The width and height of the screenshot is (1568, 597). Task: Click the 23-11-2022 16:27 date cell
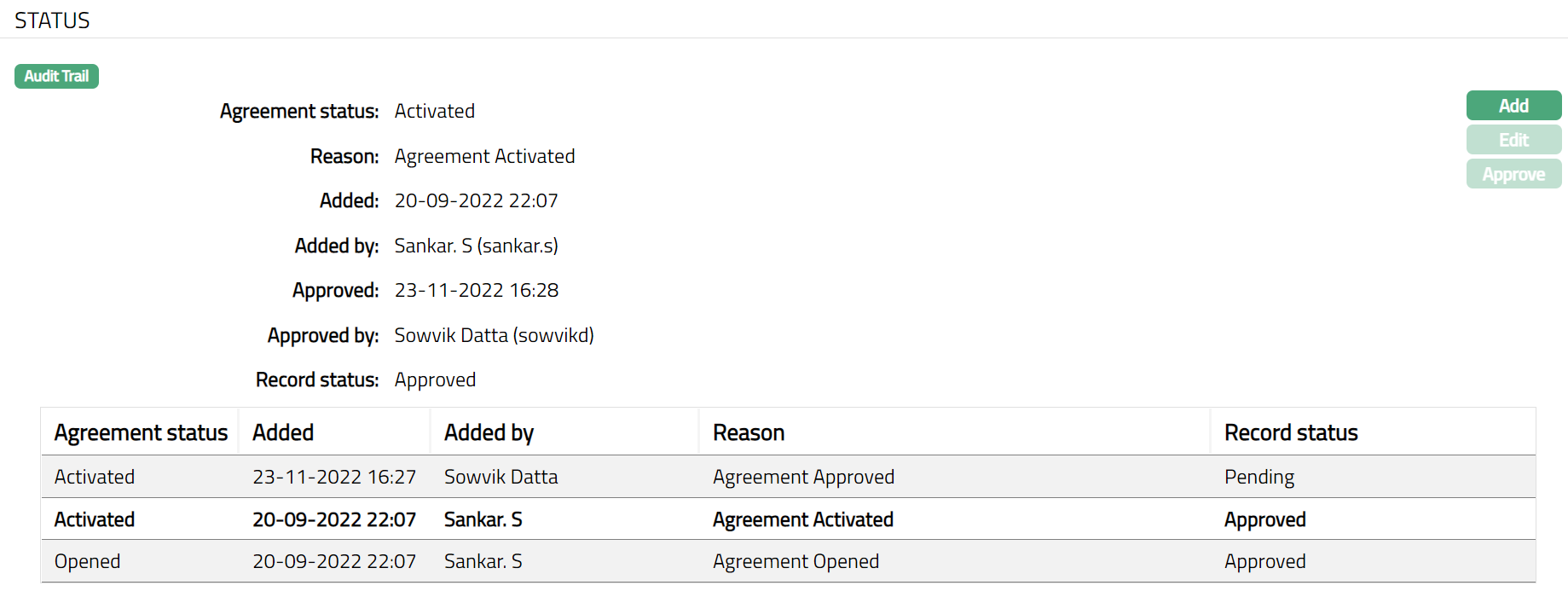point(334,477)
